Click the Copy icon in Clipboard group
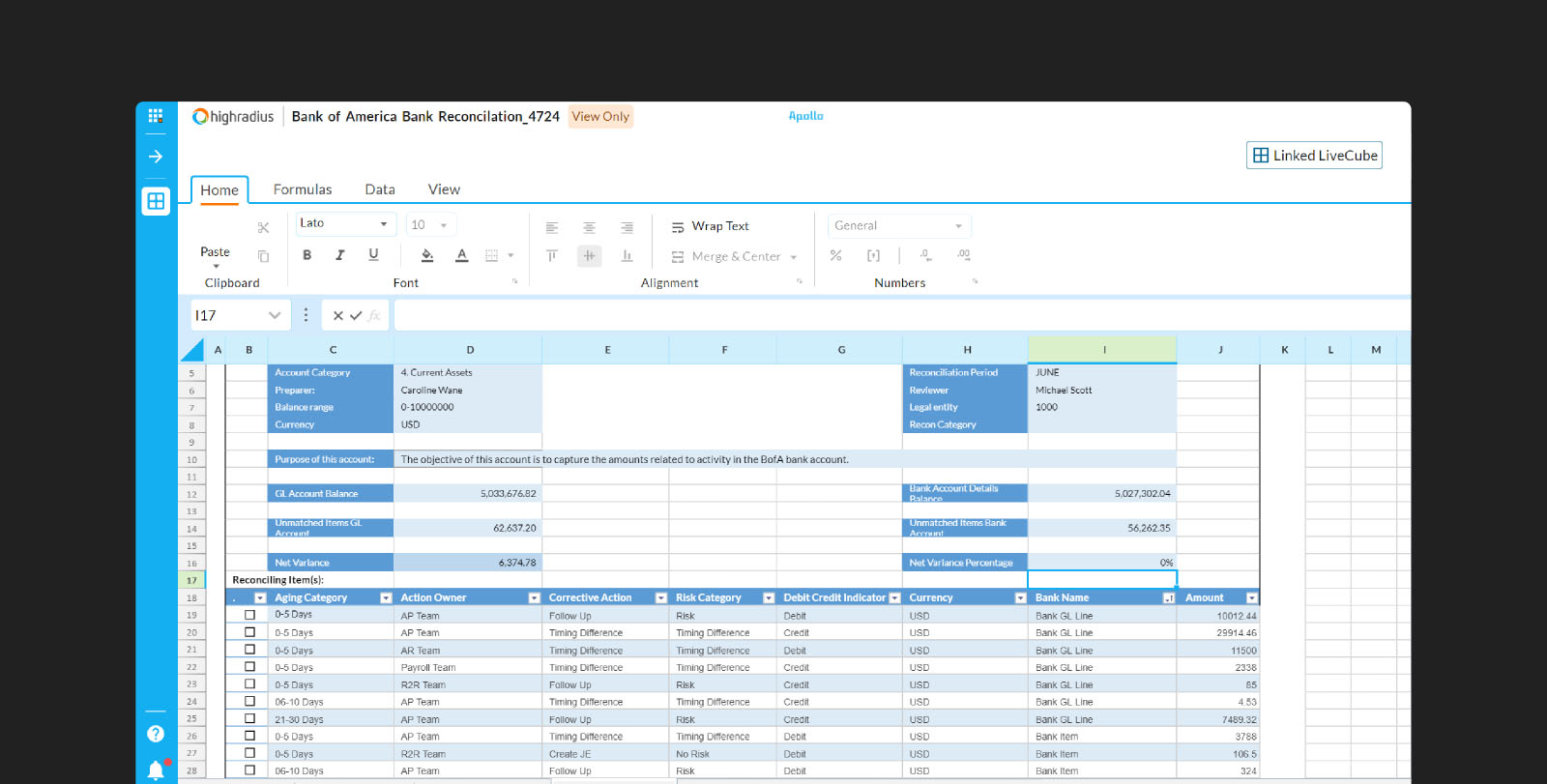1547x784 pixels. click(x=263, y=256)
